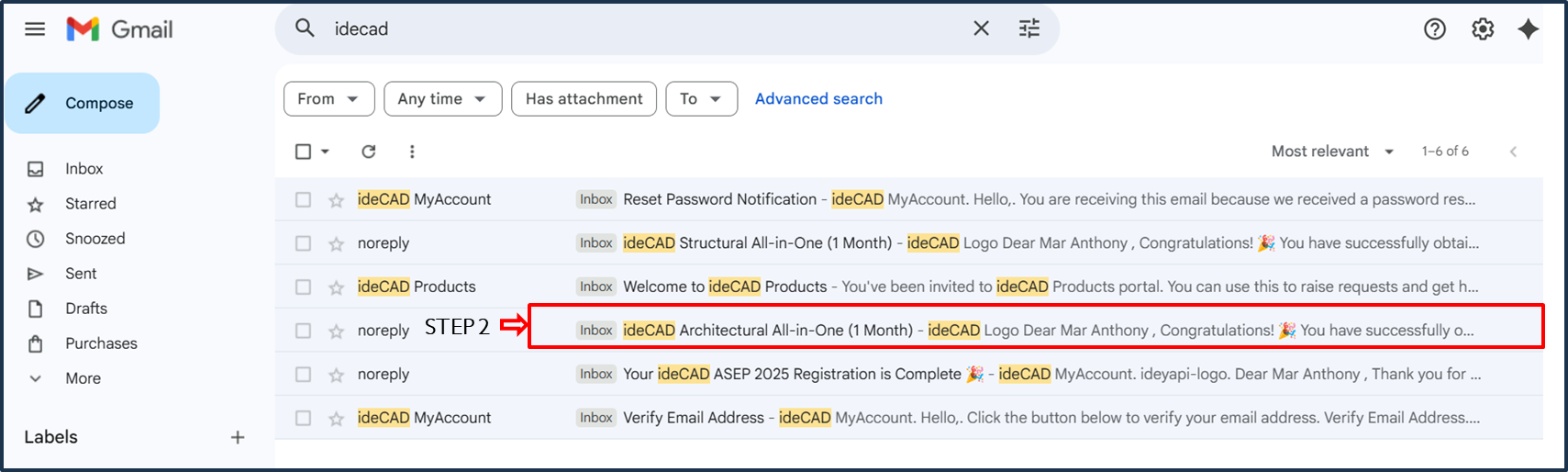This screenshot has height=472, width=1568.
Task: Click the Drafts page icon in sidebar
Action: pos(36,309)
